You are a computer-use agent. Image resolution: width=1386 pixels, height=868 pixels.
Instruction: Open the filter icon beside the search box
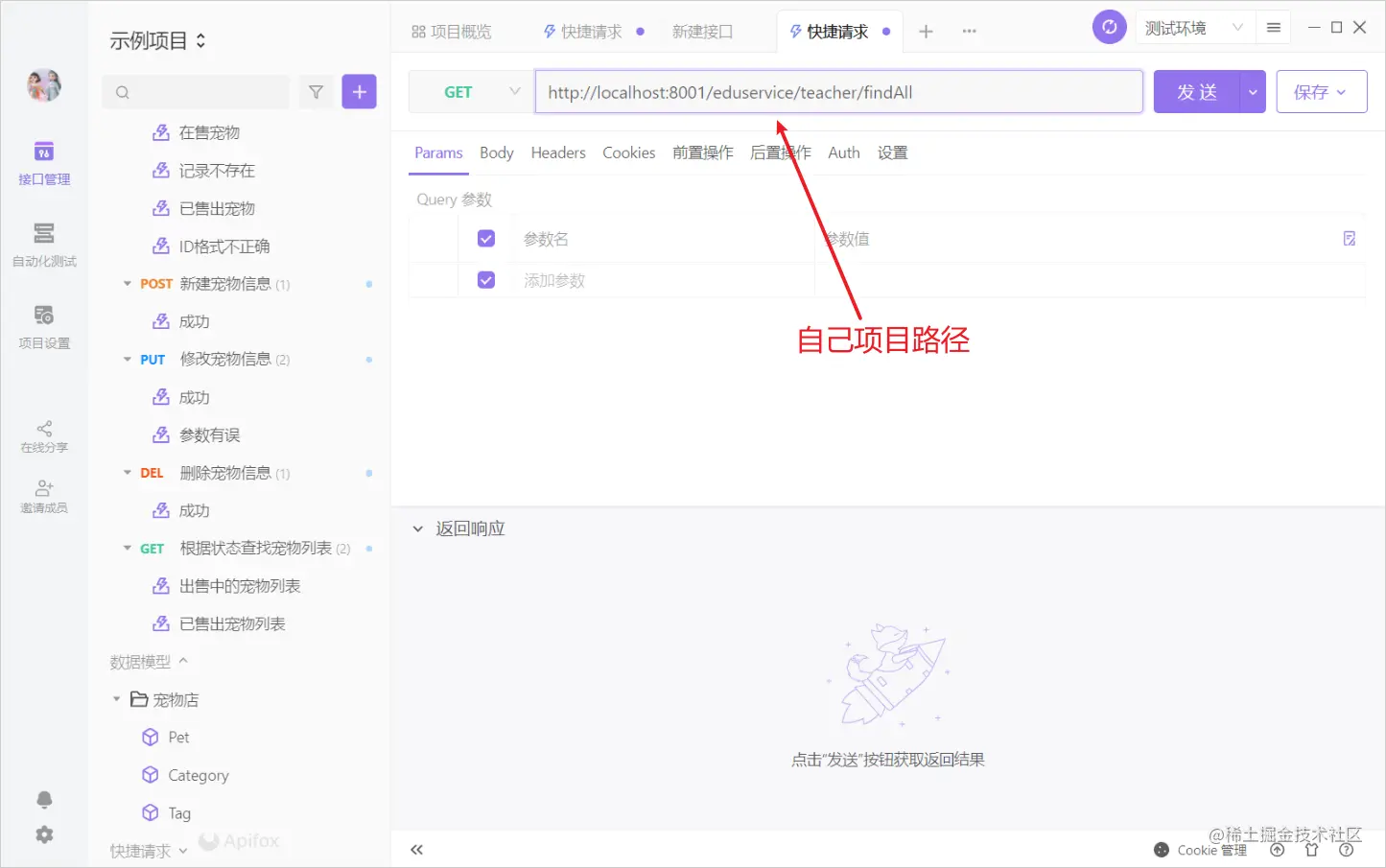[x=317, y=91]
